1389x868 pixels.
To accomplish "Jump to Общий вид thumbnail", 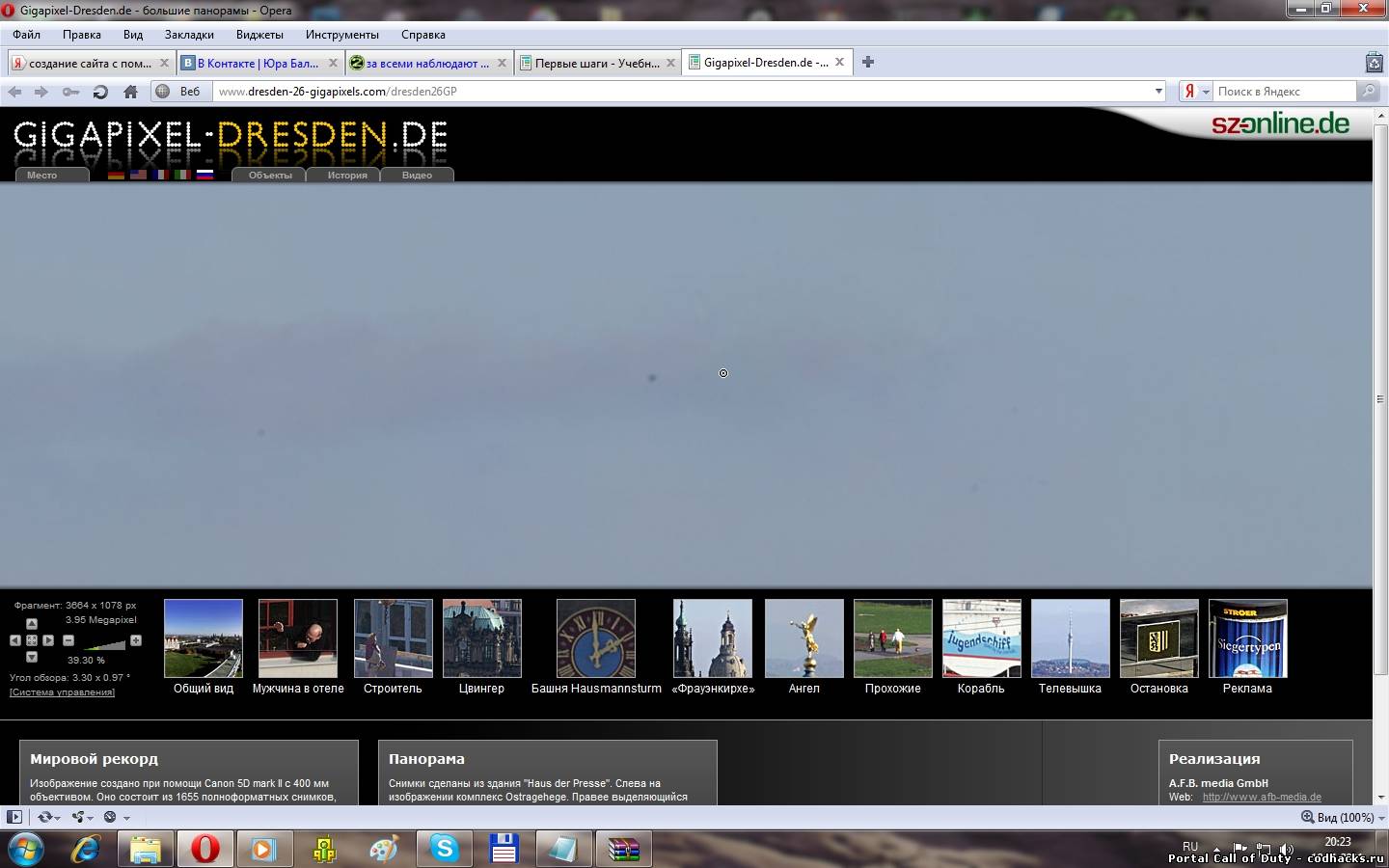I will (x=204, y=638).
